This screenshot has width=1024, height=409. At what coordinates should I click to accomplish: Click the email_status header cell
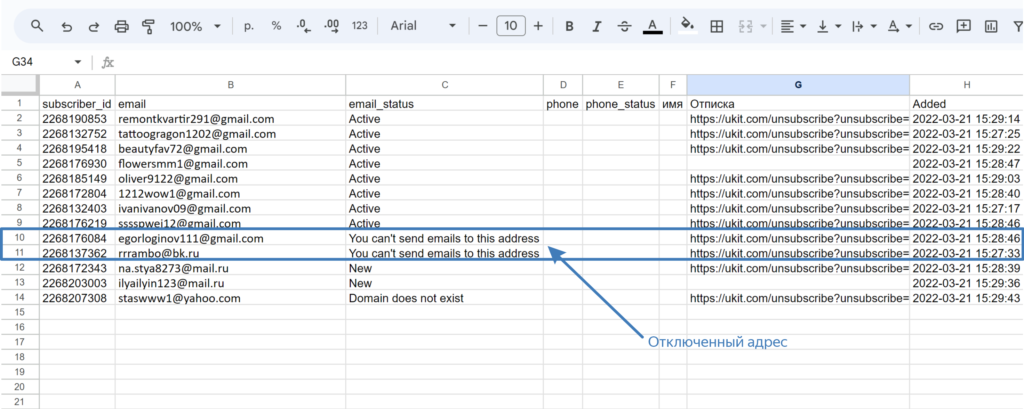(445, 103)
